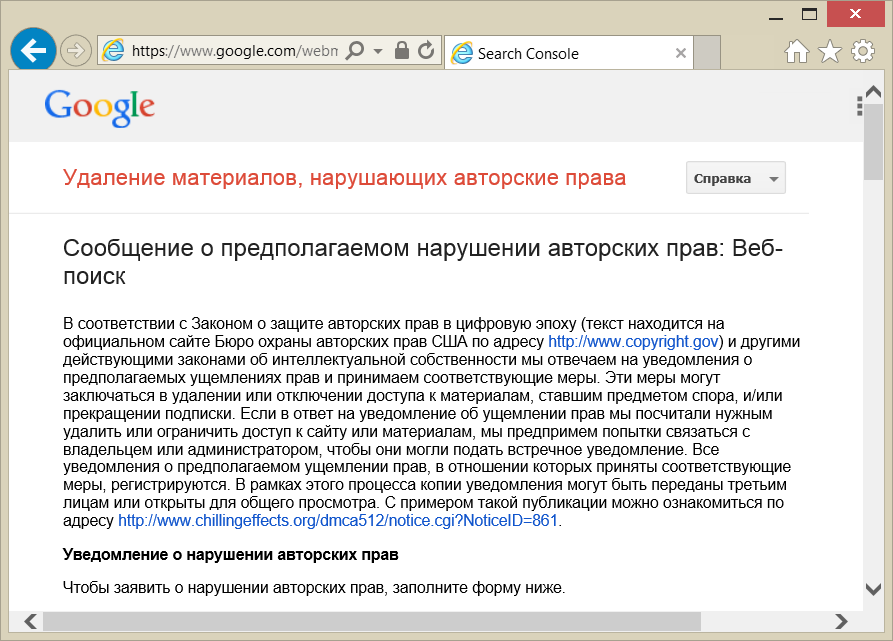
Task: Open a new tab
Action: [x=707, y=52]
